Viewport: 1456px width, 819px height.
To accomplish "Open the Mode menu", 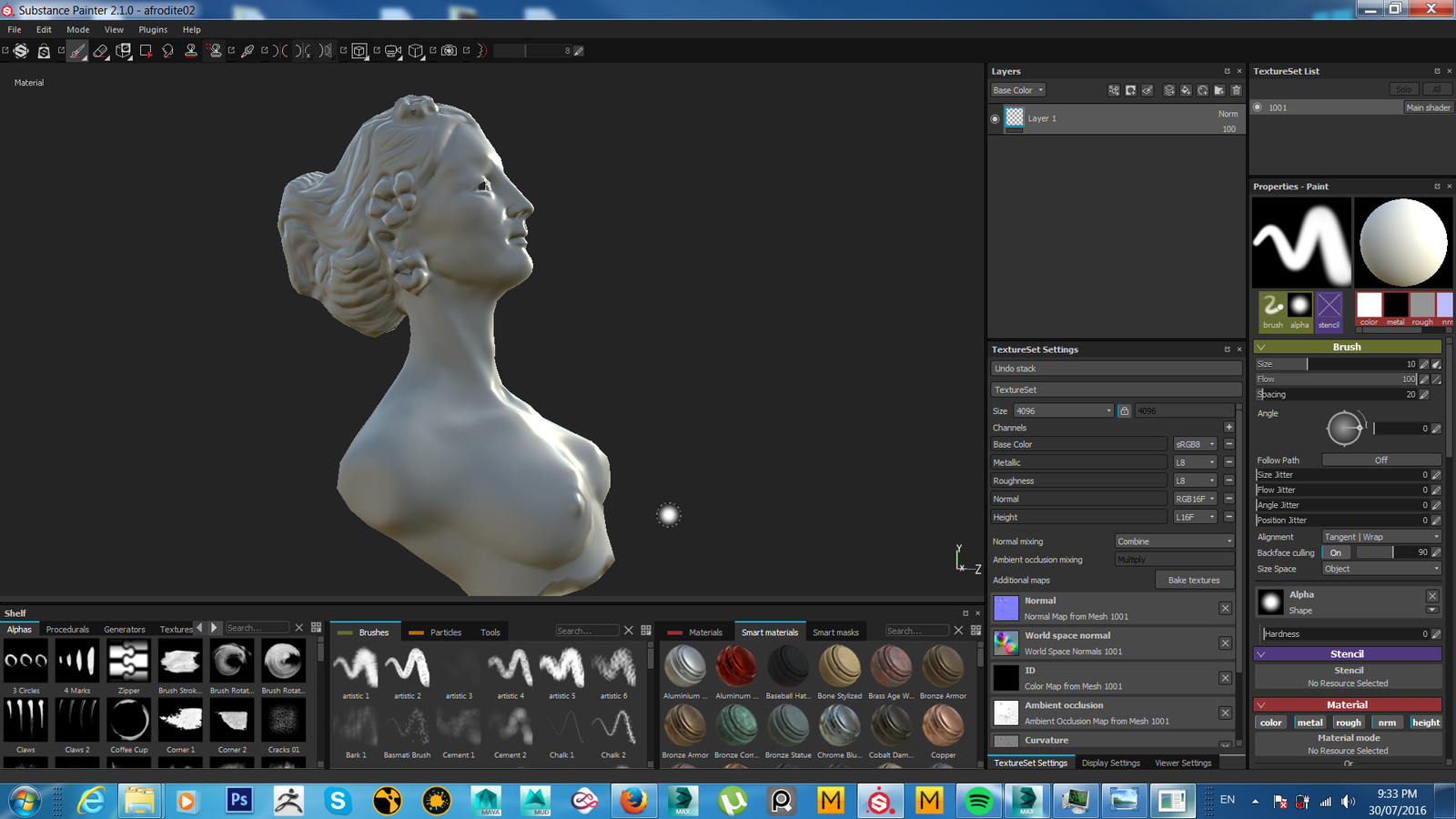I will 78,29.
